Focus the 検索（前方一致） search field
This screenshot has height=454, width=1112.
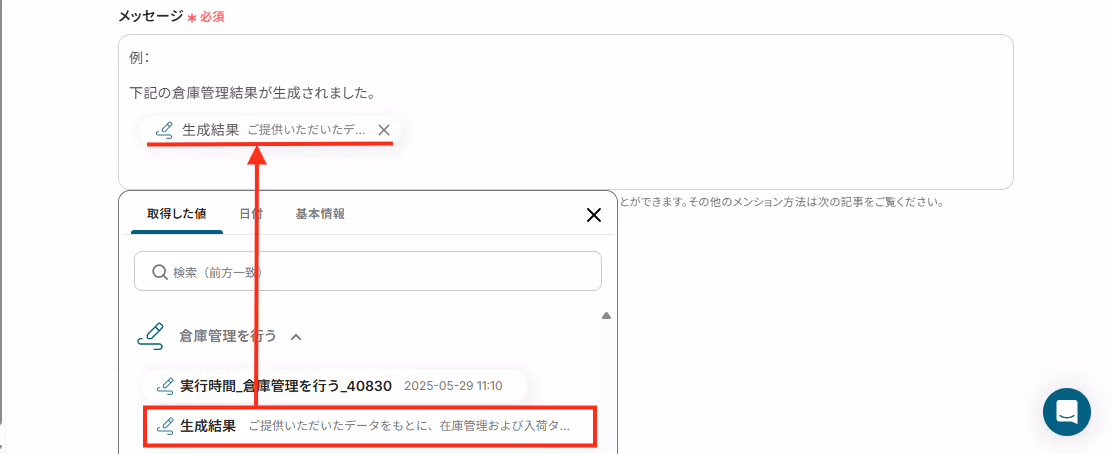click(x=368, y=271)
